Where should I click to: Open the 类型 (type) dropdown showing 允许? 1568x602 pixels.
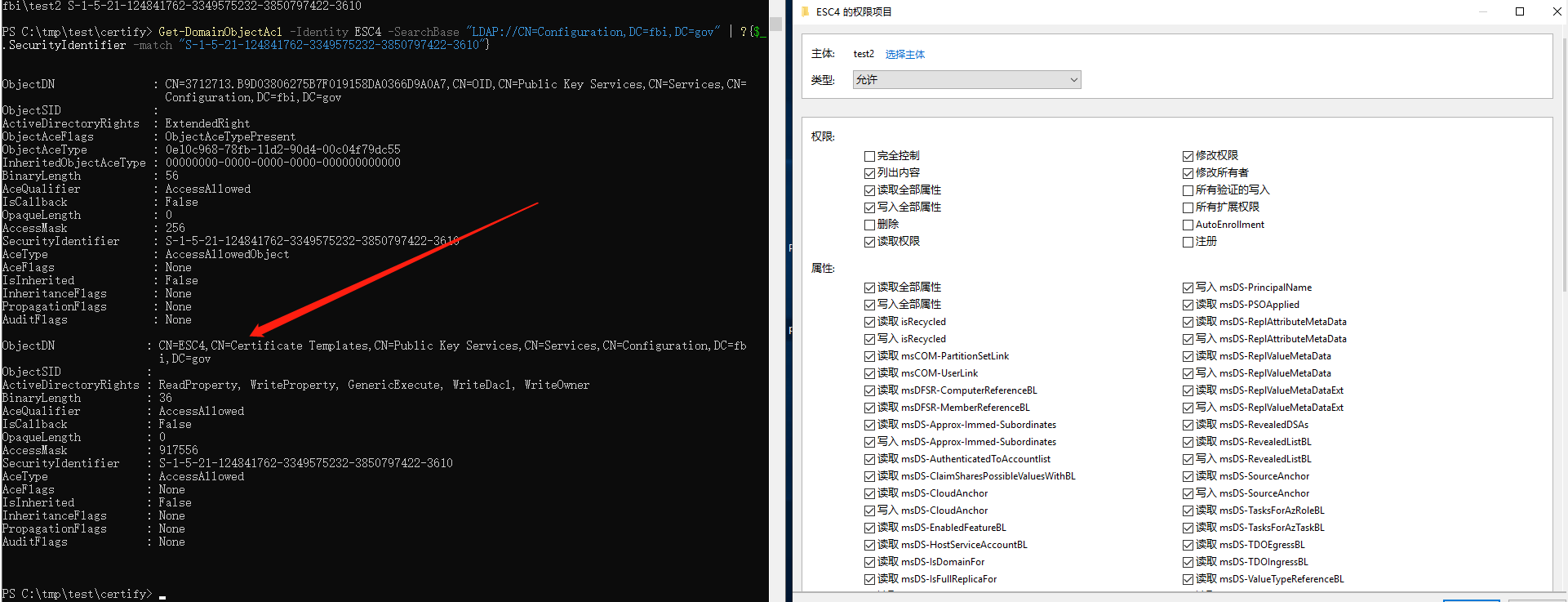coord(966,80)
